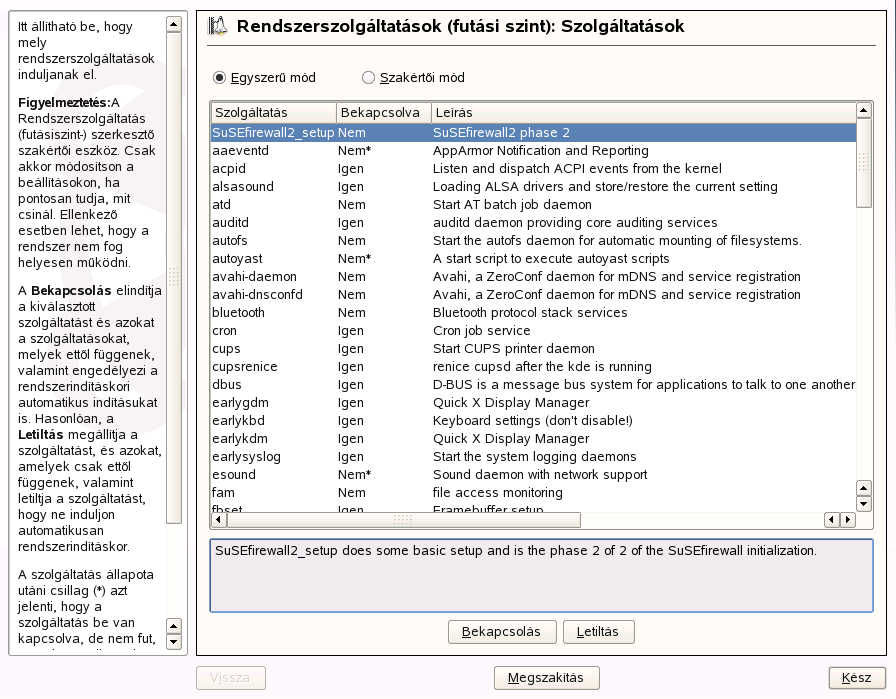Select the SuSEfirewall2_setup service row
The width and height of the screenshot is (896, 699).
533,133
